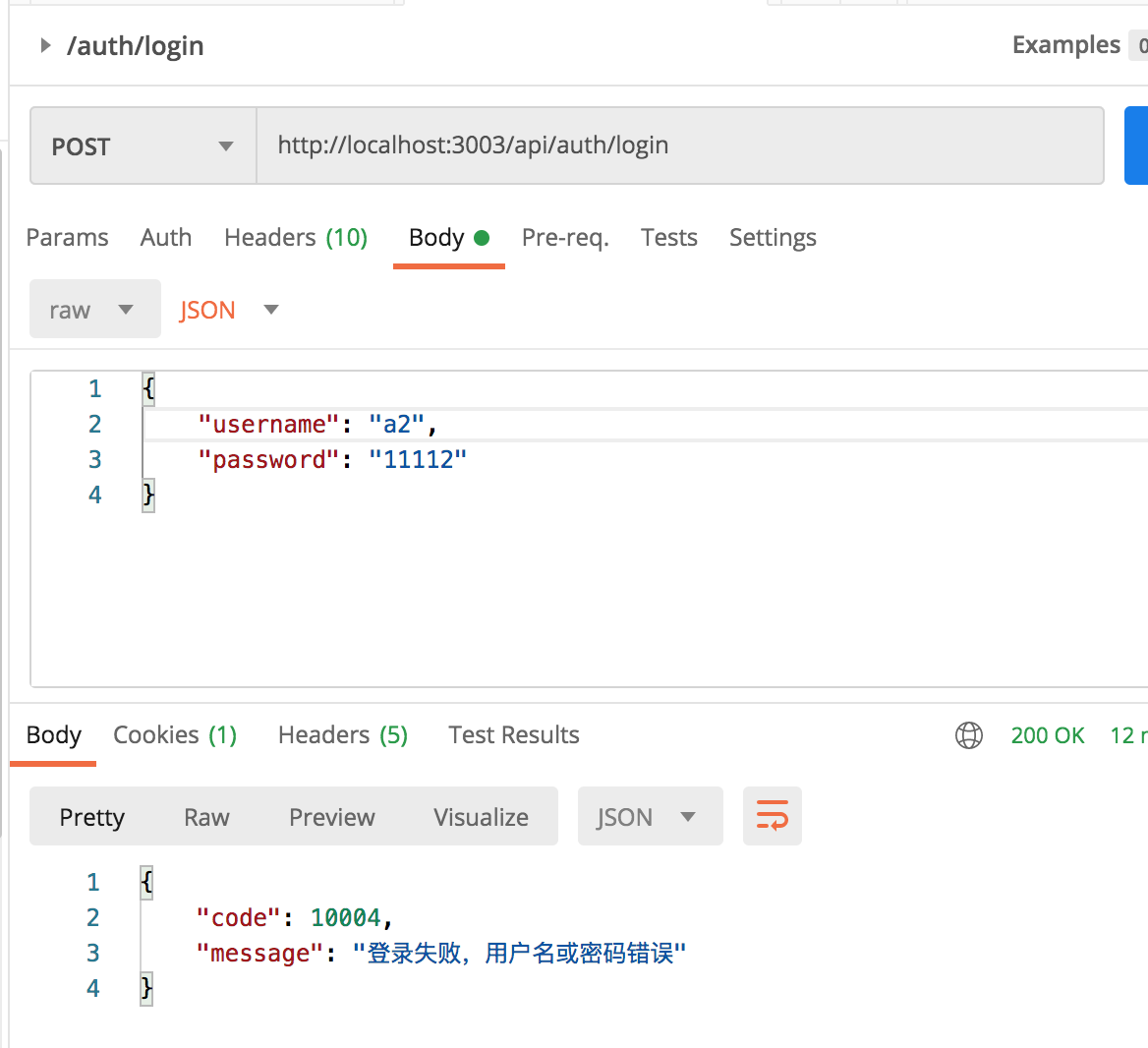Expand the /auth/login request name arrow
Screen dimensions: 1148x1048
(x=44, y=45)
